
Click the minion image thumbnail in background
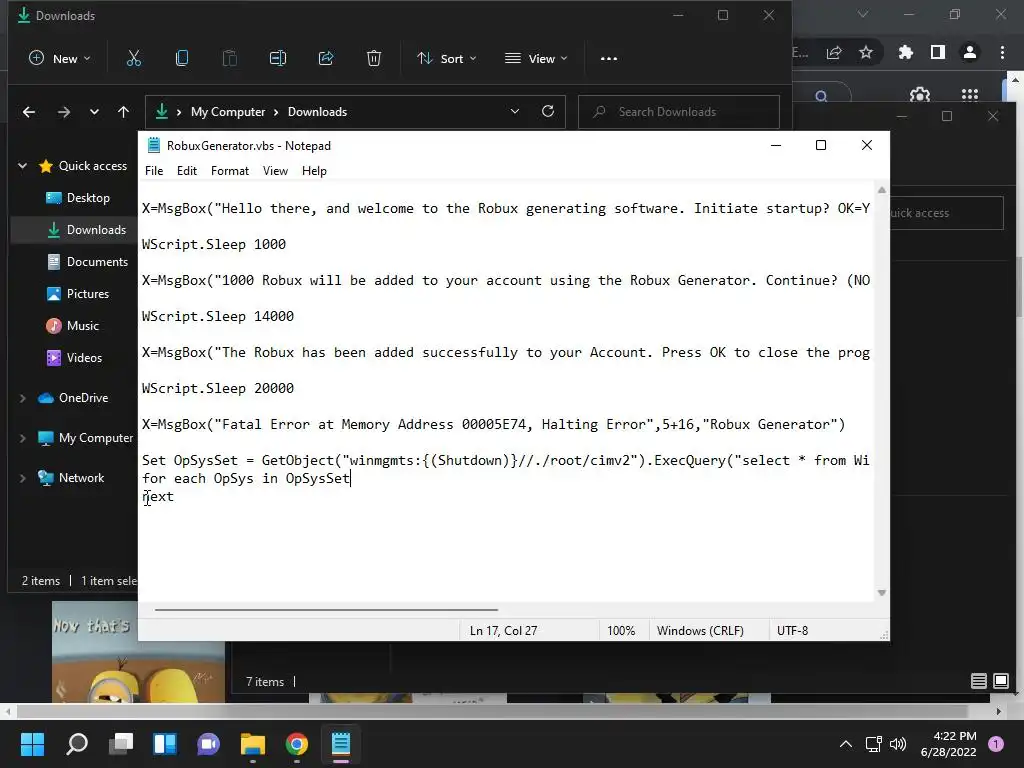138,652
